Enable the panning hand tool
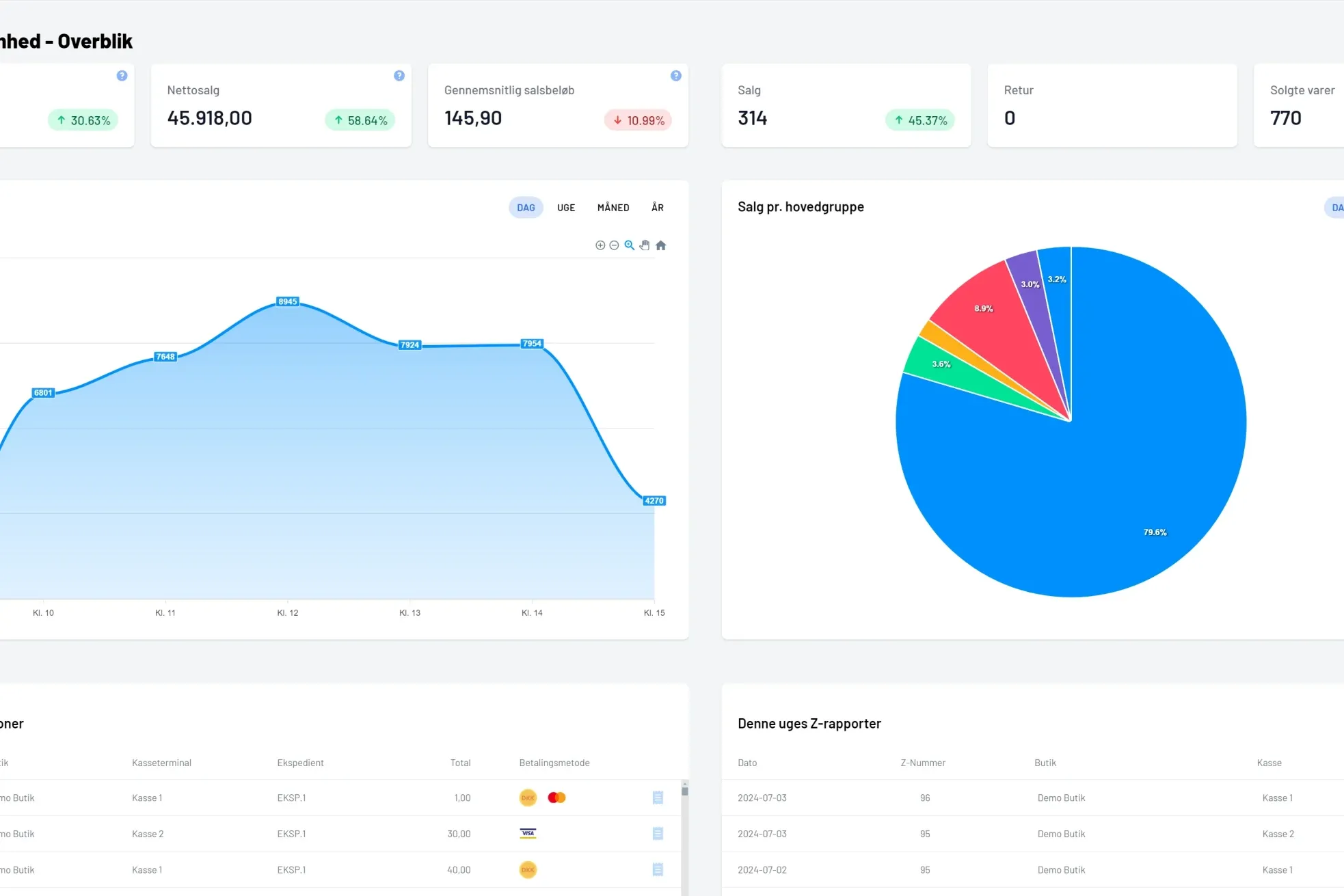The image size is (1344, 896). click(x=645, y=245)
